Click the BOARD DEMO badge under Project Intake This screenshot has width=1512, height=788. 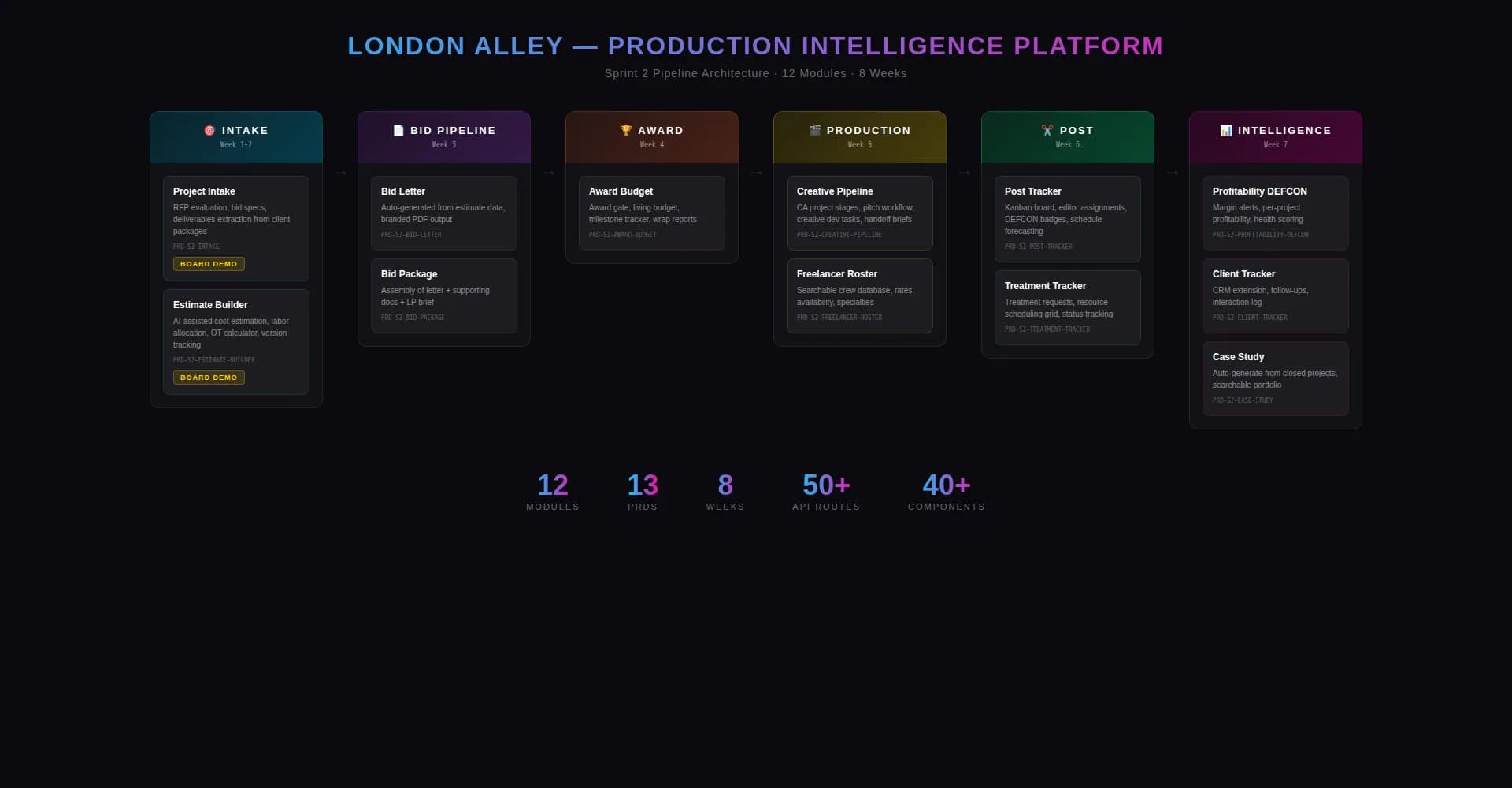pyautogui.click(x=208, y=264)
